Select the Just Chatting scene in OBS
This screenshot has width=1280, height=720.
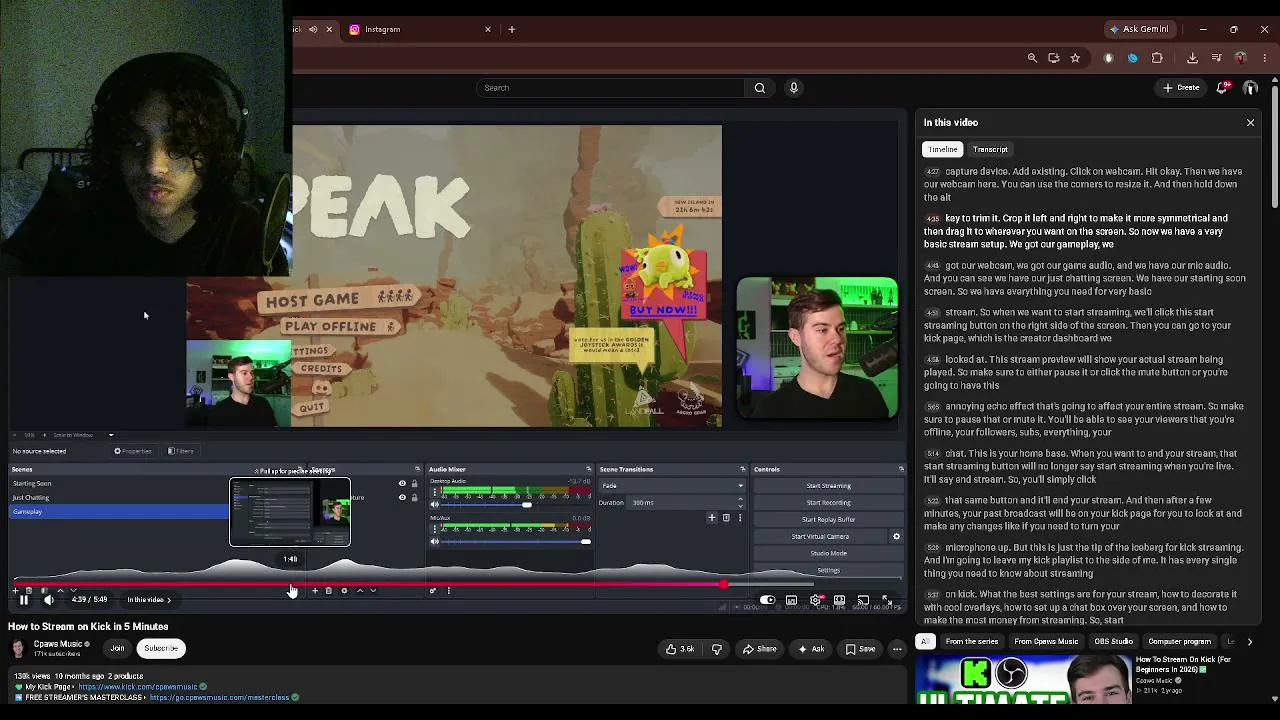pos(118,498)
